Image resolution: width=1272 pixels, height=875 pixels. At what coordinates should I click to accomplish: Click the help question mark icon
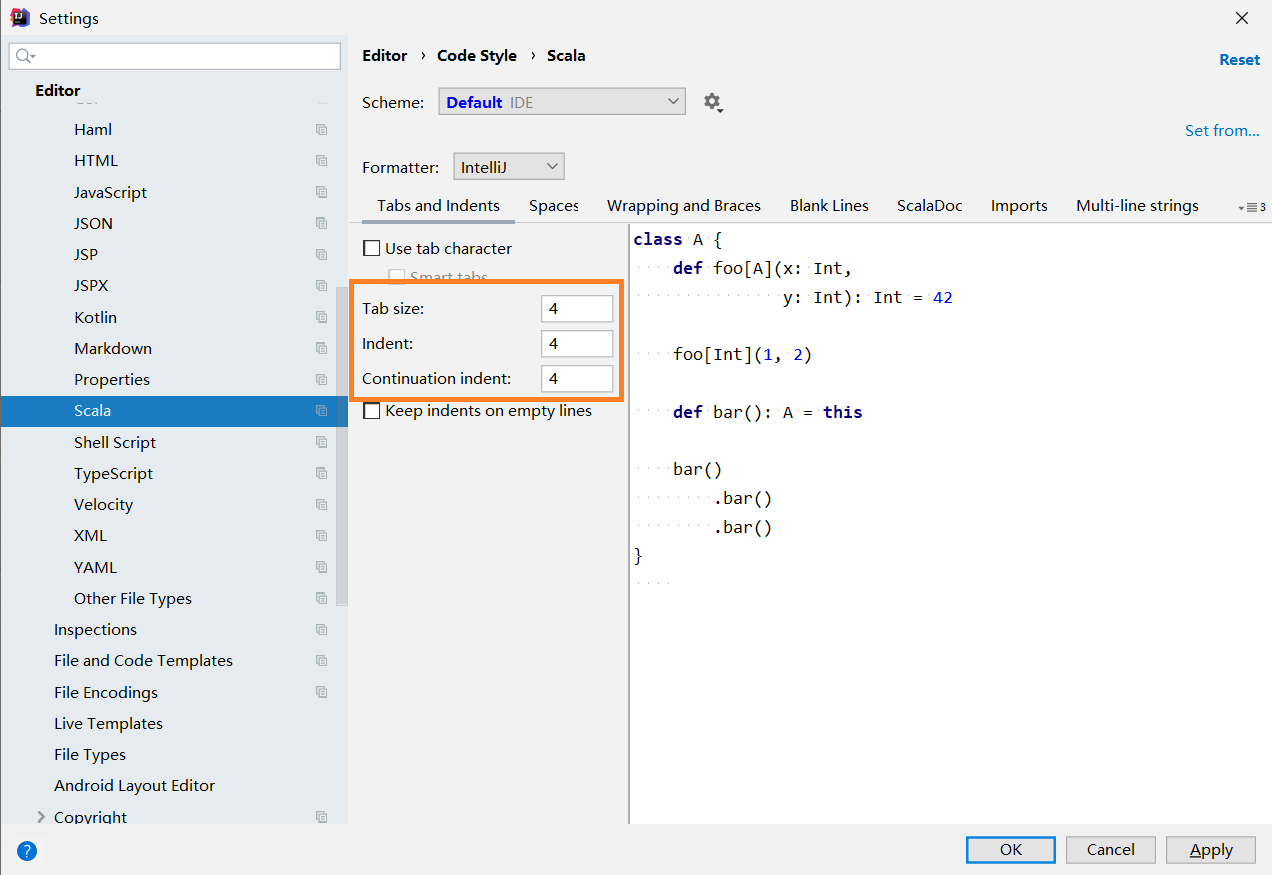coord(27,851)
